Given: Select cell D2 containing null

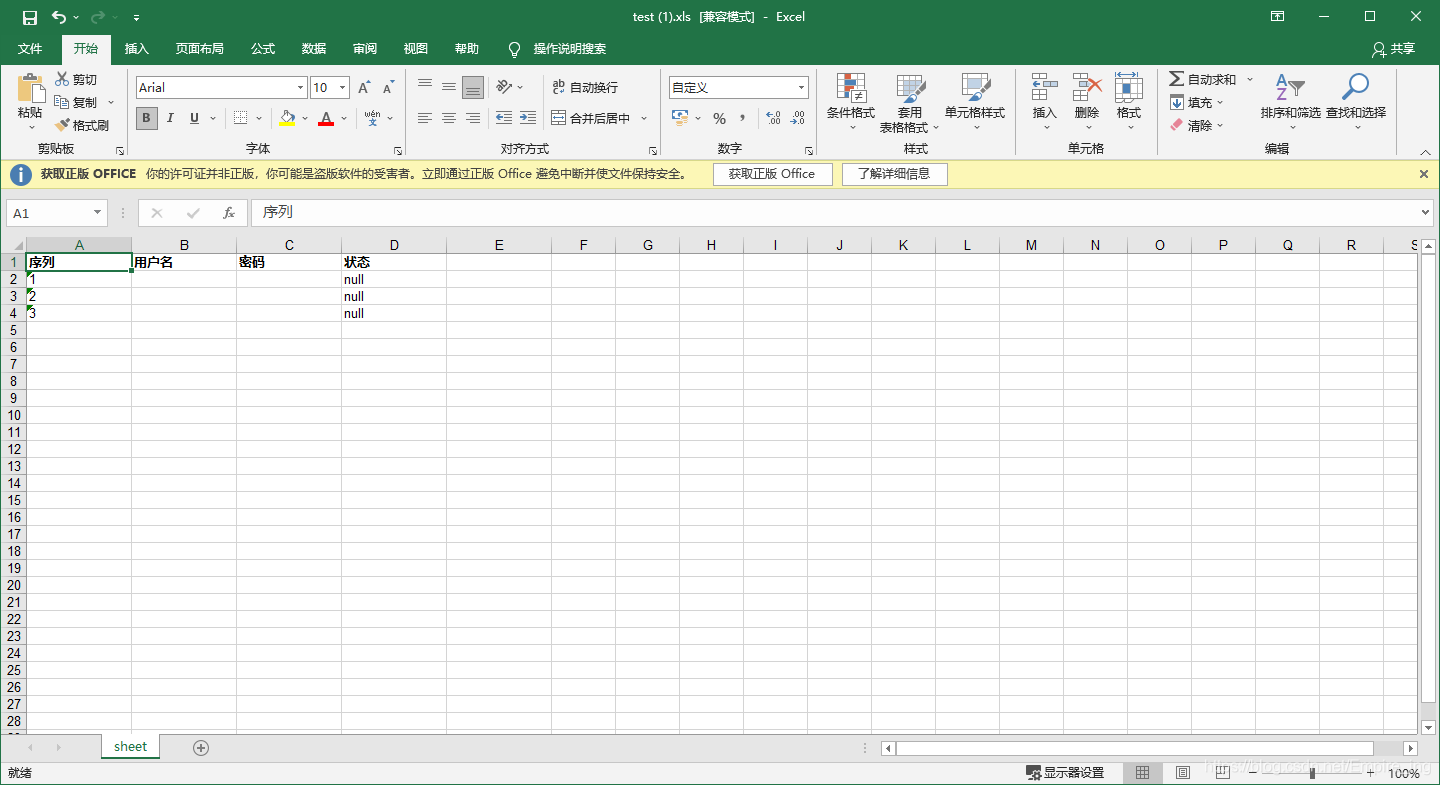Looking at the screenshot, I should click(394, 279).
